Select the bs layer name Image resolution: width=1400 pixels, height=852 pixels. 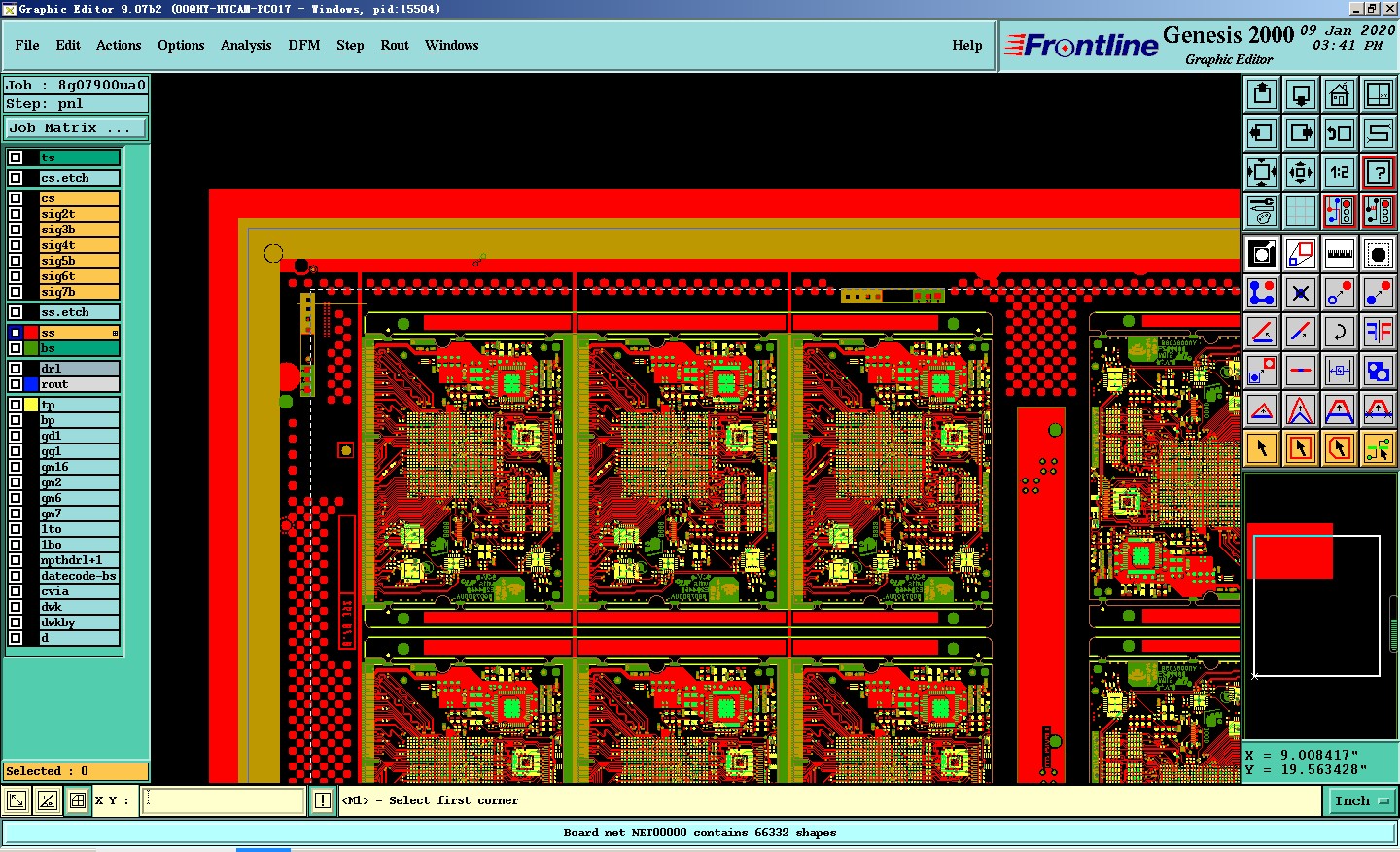click(79, 348)
